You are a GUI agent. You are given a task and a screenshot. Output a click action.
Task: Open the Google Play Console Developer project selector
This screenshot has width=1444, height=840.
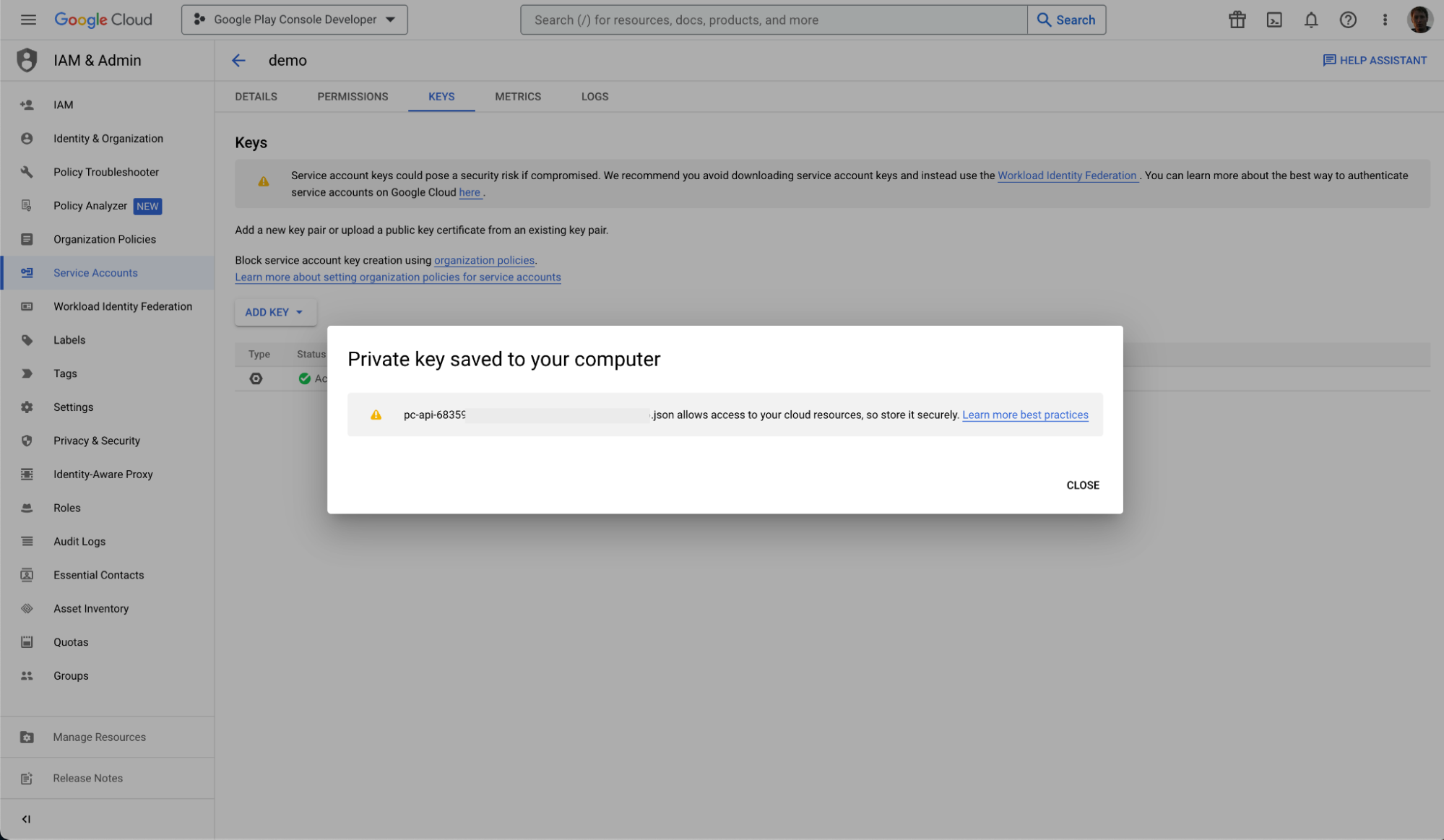click(x=295, y=20)
